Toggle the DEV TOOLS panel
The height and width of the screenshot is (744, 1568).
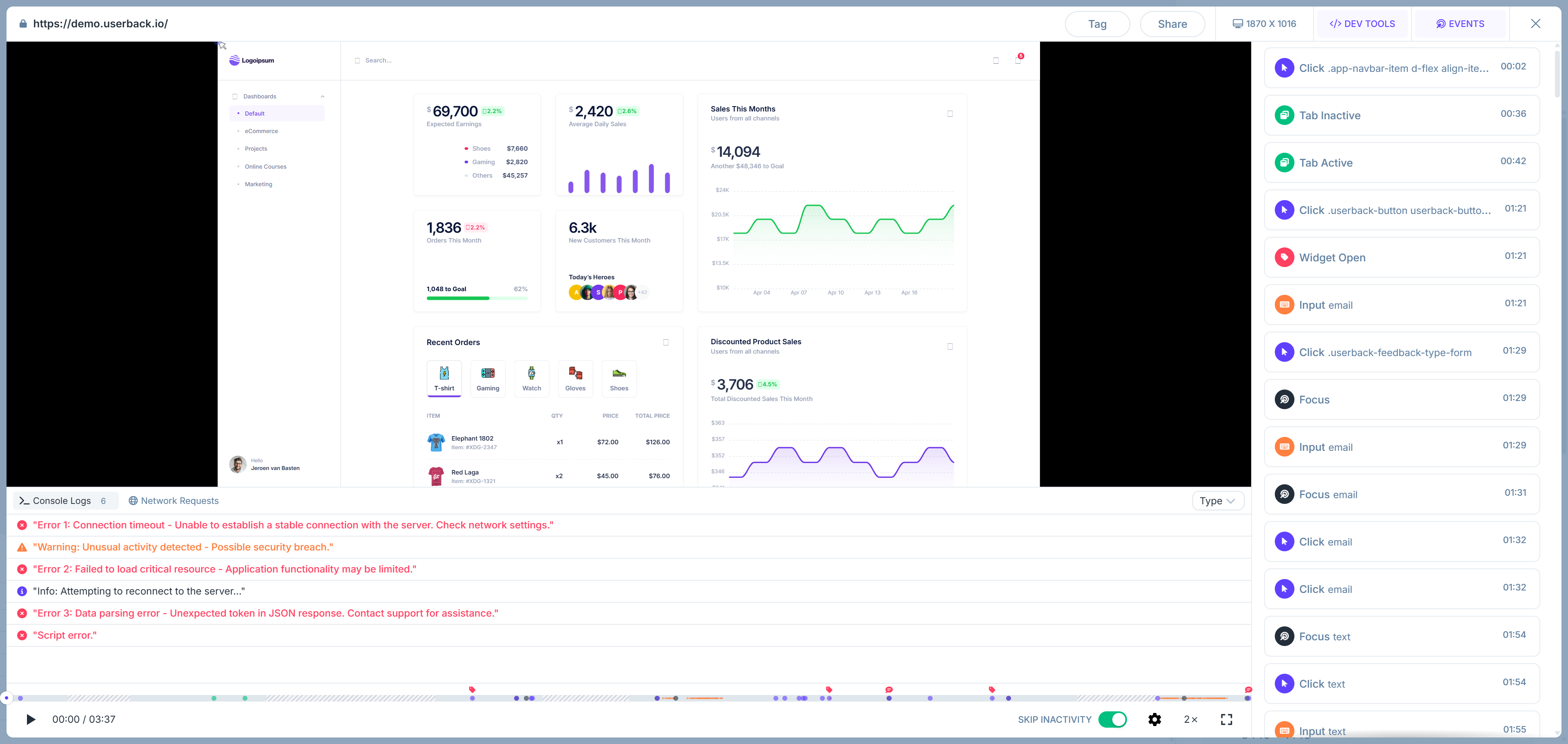(x=1362, y=24)
